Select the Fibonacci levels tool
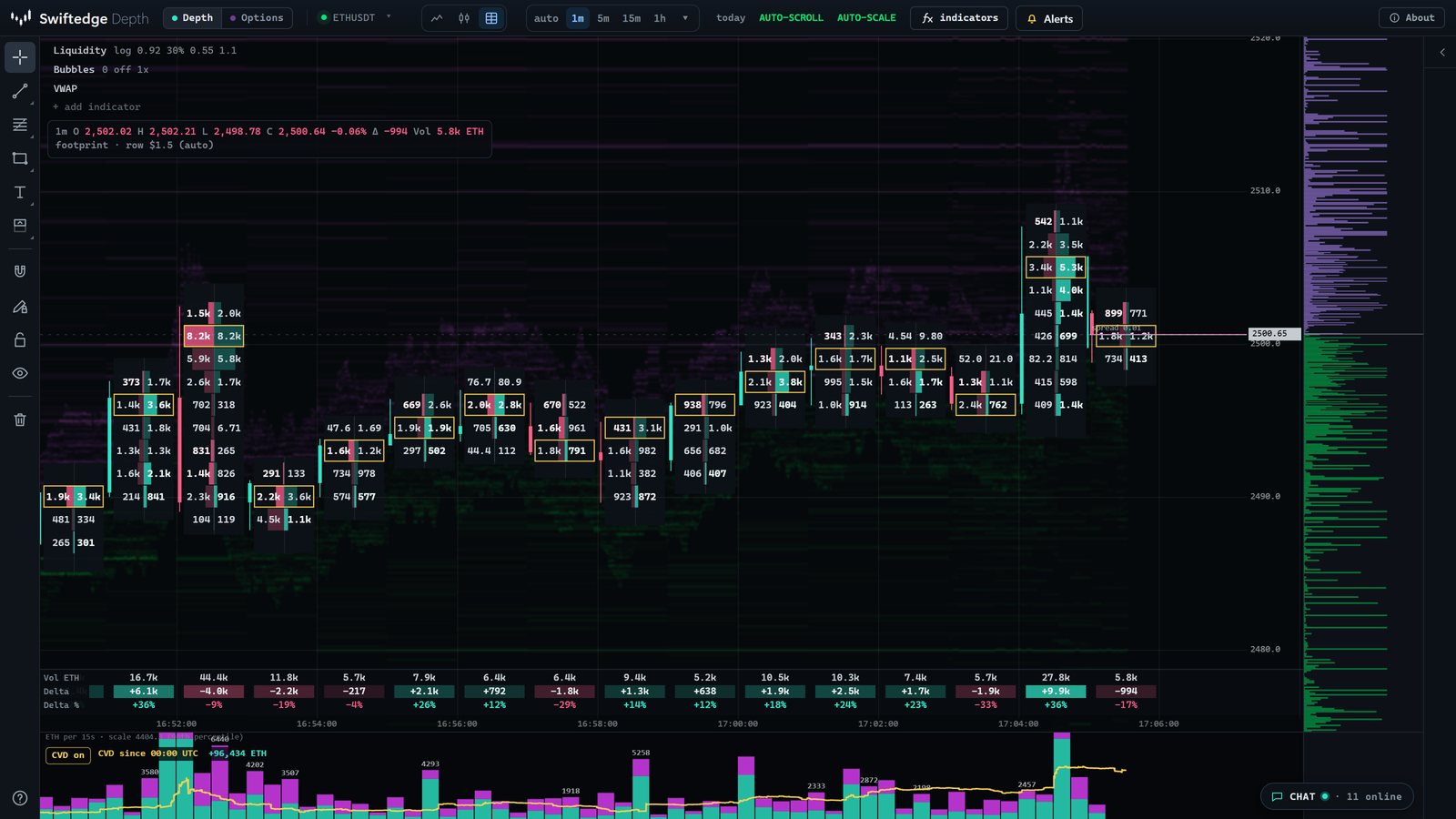1456x819 pixels. click(x=20, y=125)
